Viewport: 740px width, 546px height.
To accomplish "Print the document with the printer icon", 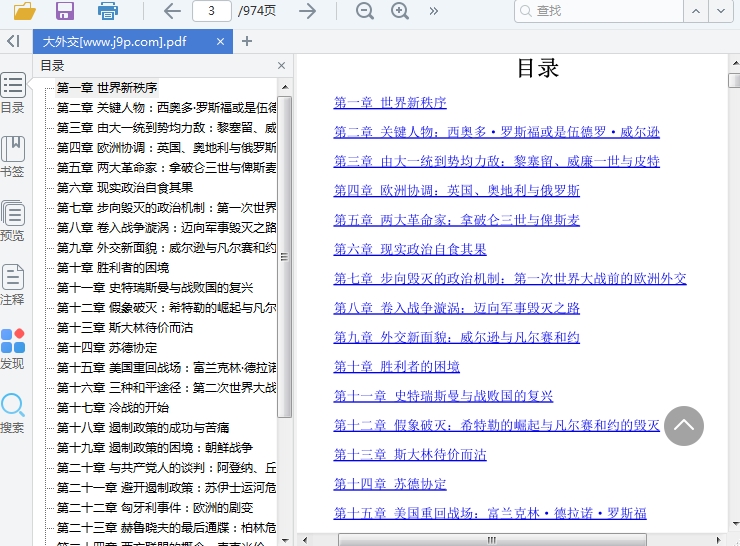I will pyautogui.click(x=108, y=10).
